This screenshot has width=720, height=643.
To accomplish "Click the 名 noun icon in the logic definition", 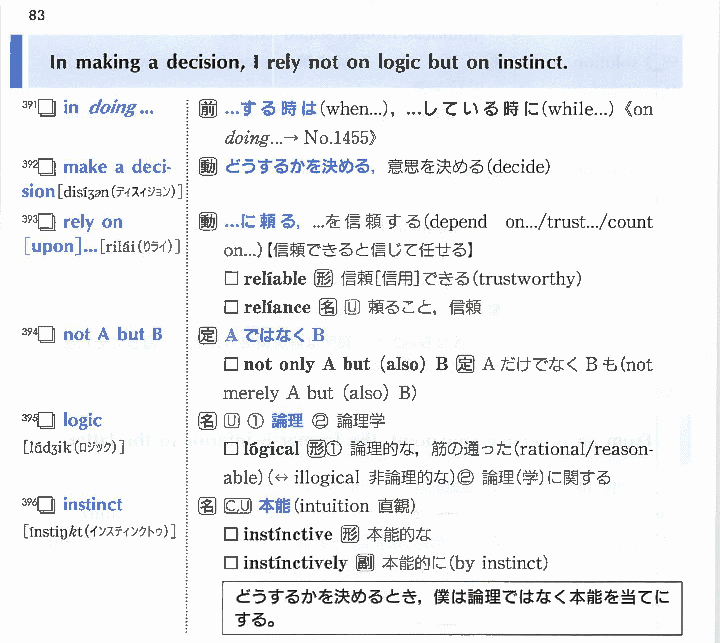I will [208, 421].
